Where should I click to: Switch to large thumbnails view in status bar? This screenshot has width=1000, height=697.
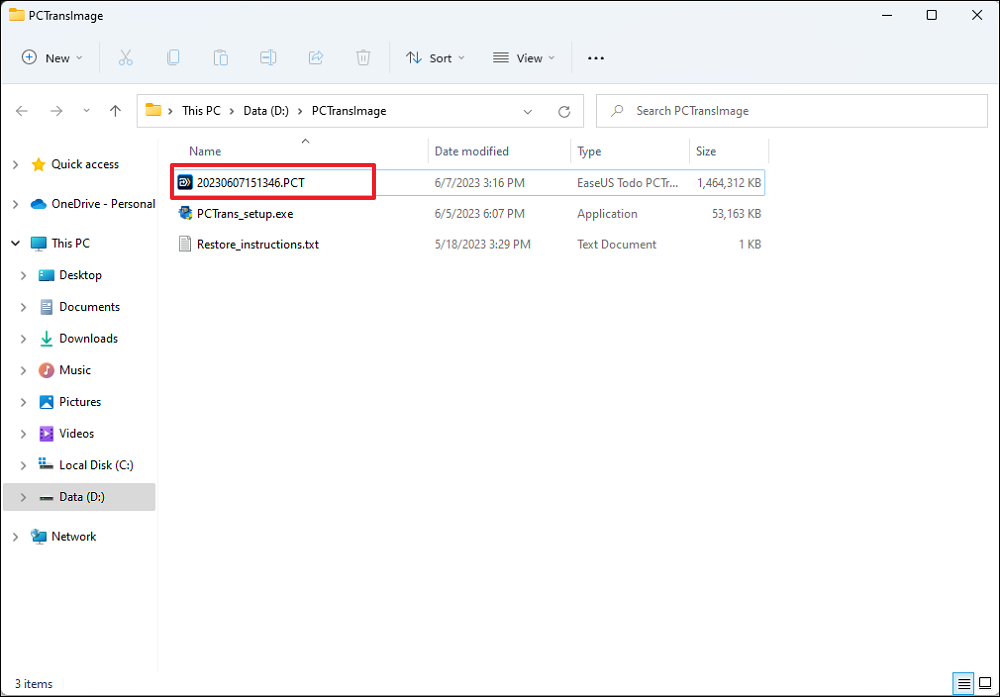[984, 684]
